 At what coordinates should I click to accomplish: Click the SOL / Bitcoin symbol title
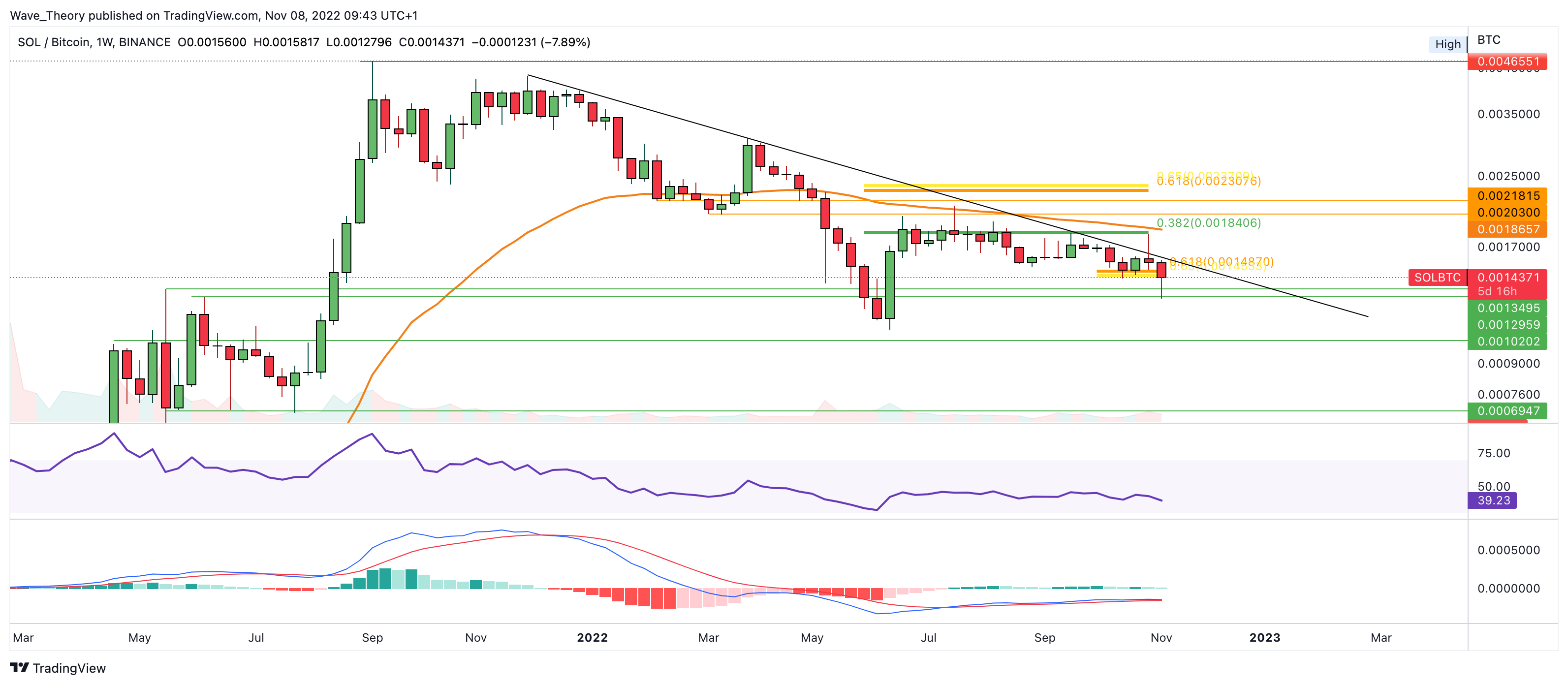55,42
